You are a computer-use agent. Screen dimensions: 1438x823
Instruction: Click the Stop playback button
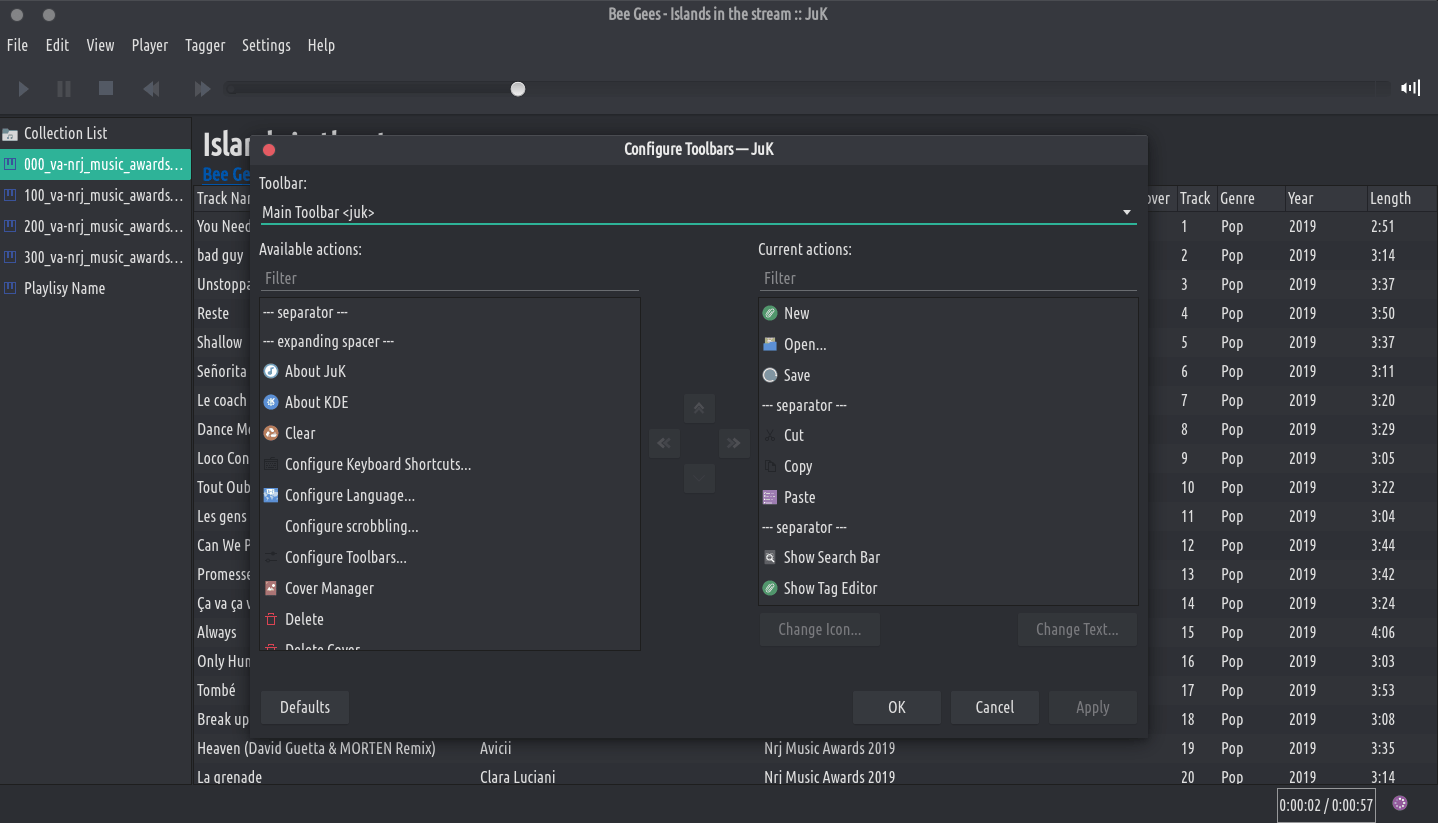pyautogui.click(x=106, y=89)
